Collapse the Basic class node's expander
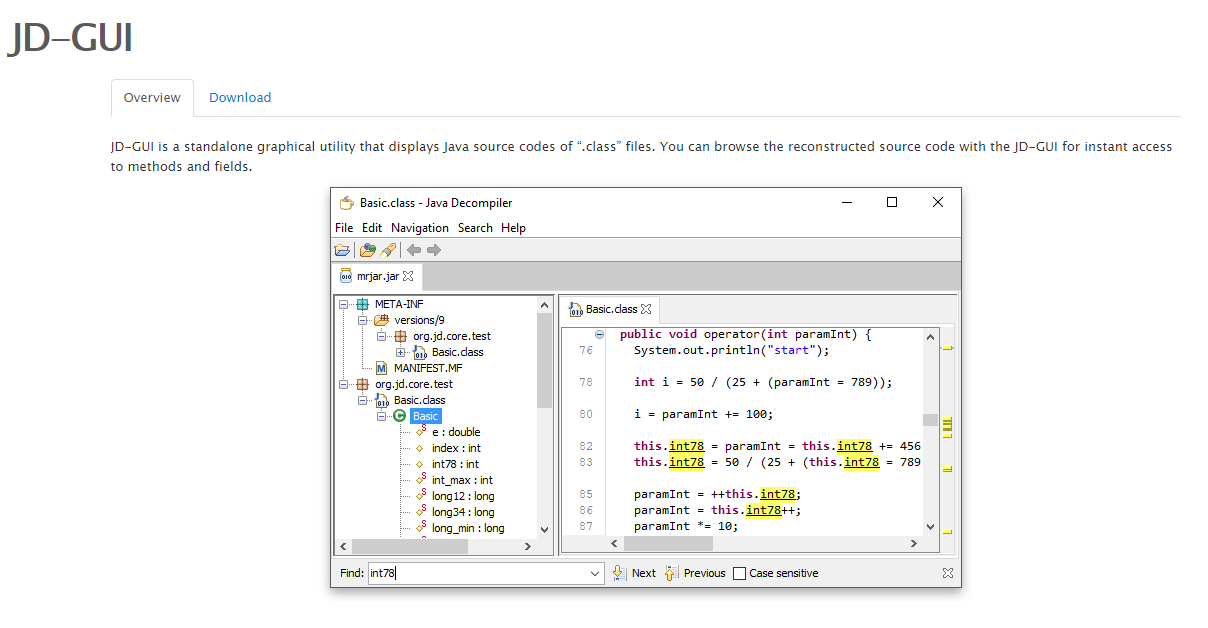The width and height of the screenshot is (1208, 628). pos(382,416)
